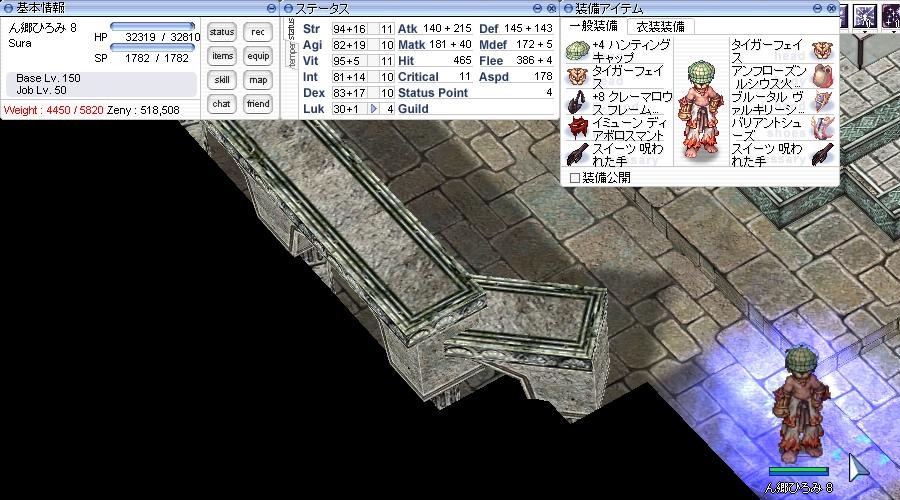Click the Agi value 82+19
The height and width of the screenshot is (500, 900).
click(x=349, y=45)
